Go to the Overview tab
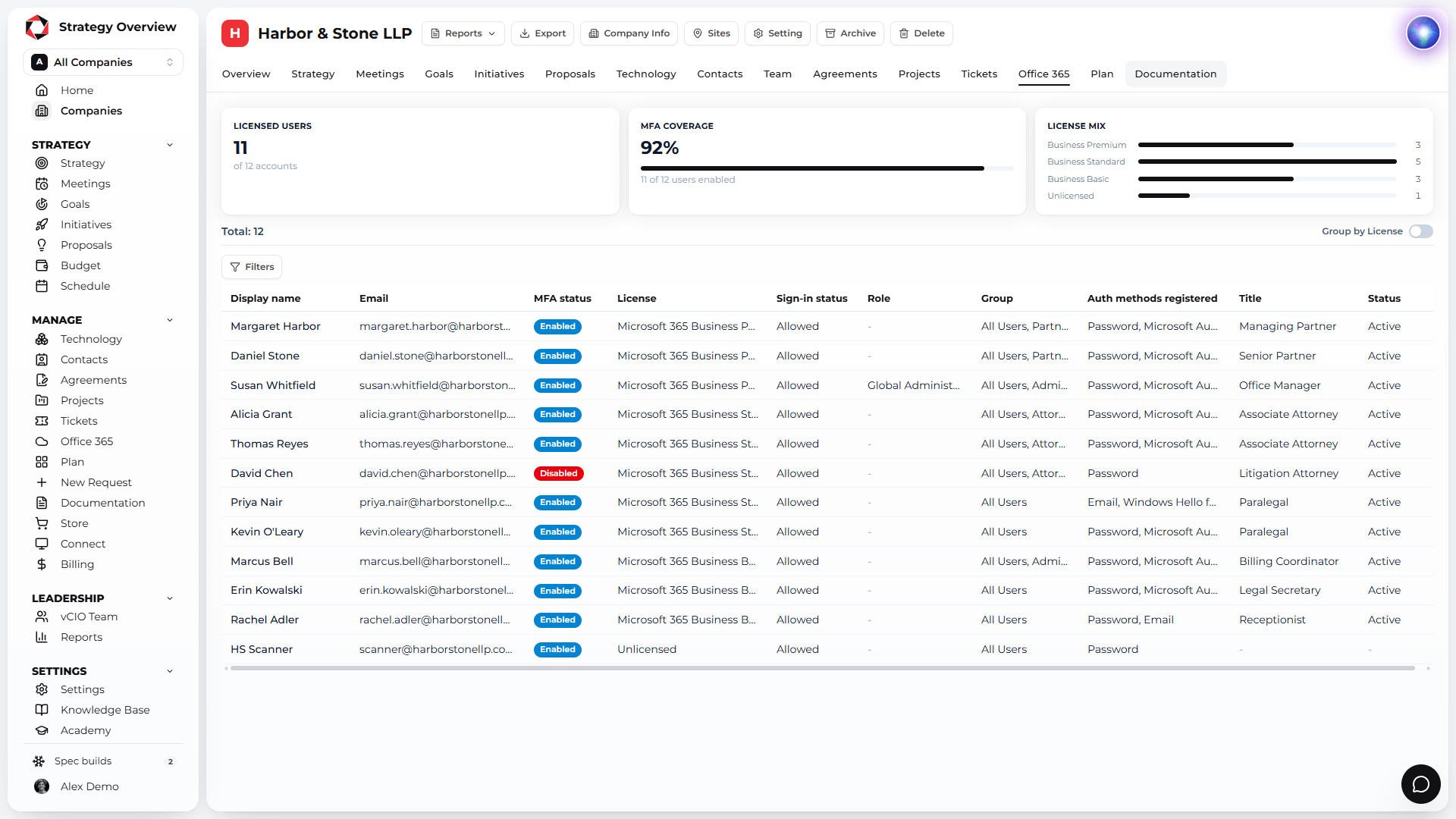This screenshot has height=819, width=1456. click(x=246, y=74)
